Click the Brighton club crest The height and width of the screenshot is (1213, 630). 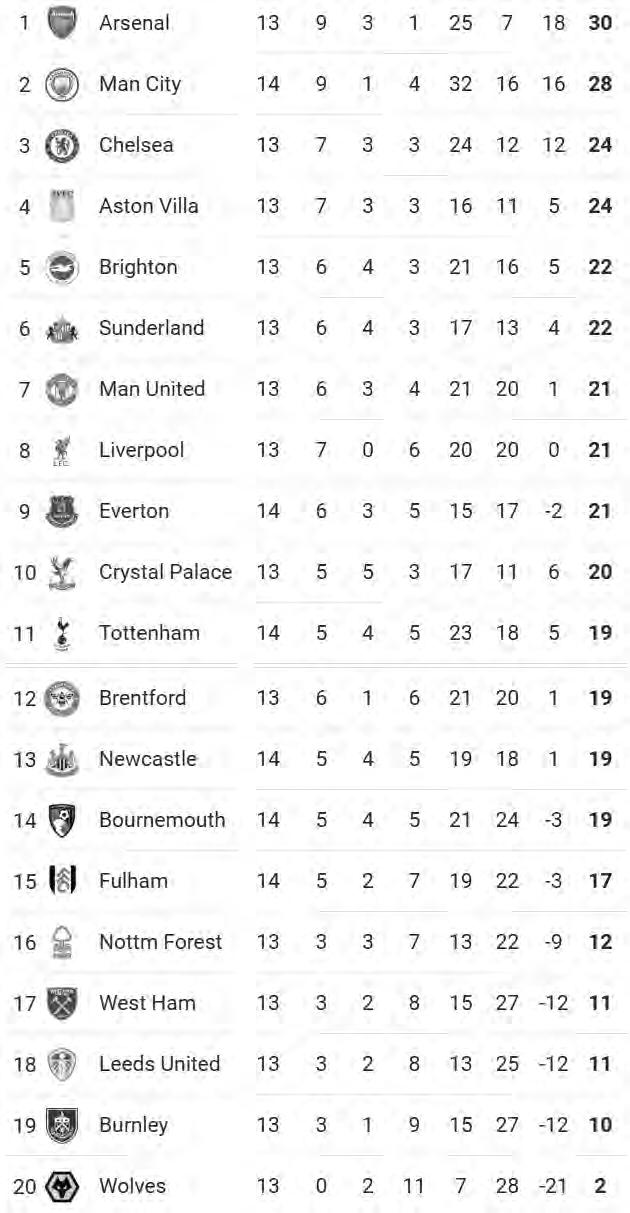click(62, 267)
